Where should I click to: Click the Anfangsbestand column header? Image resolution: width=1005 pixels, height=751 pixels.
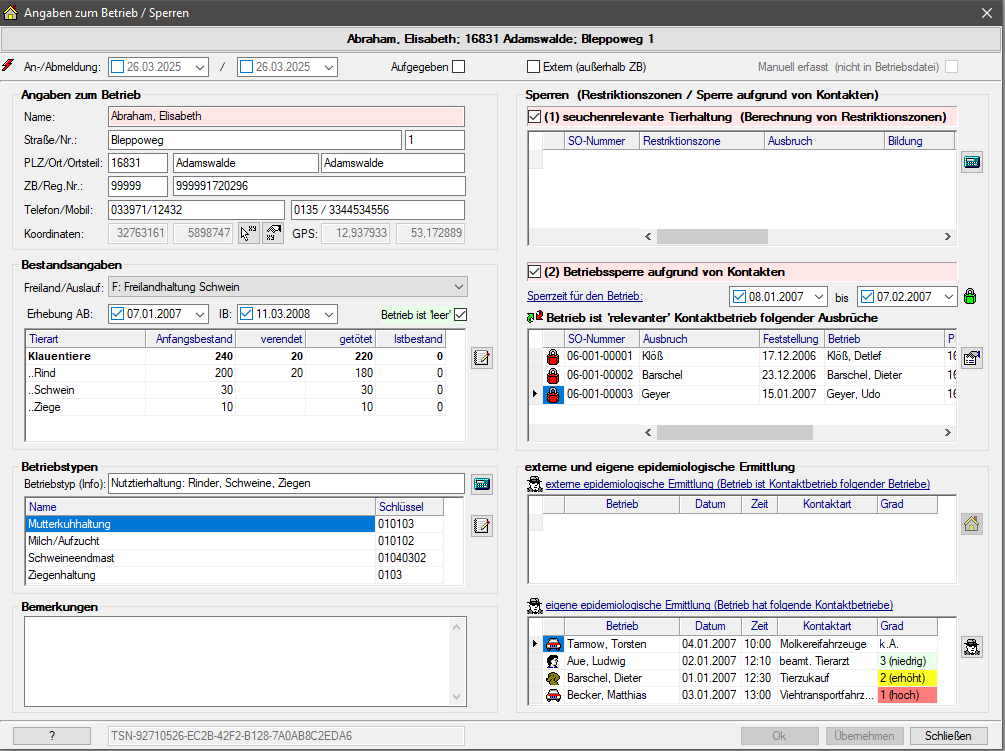[190, 339]
